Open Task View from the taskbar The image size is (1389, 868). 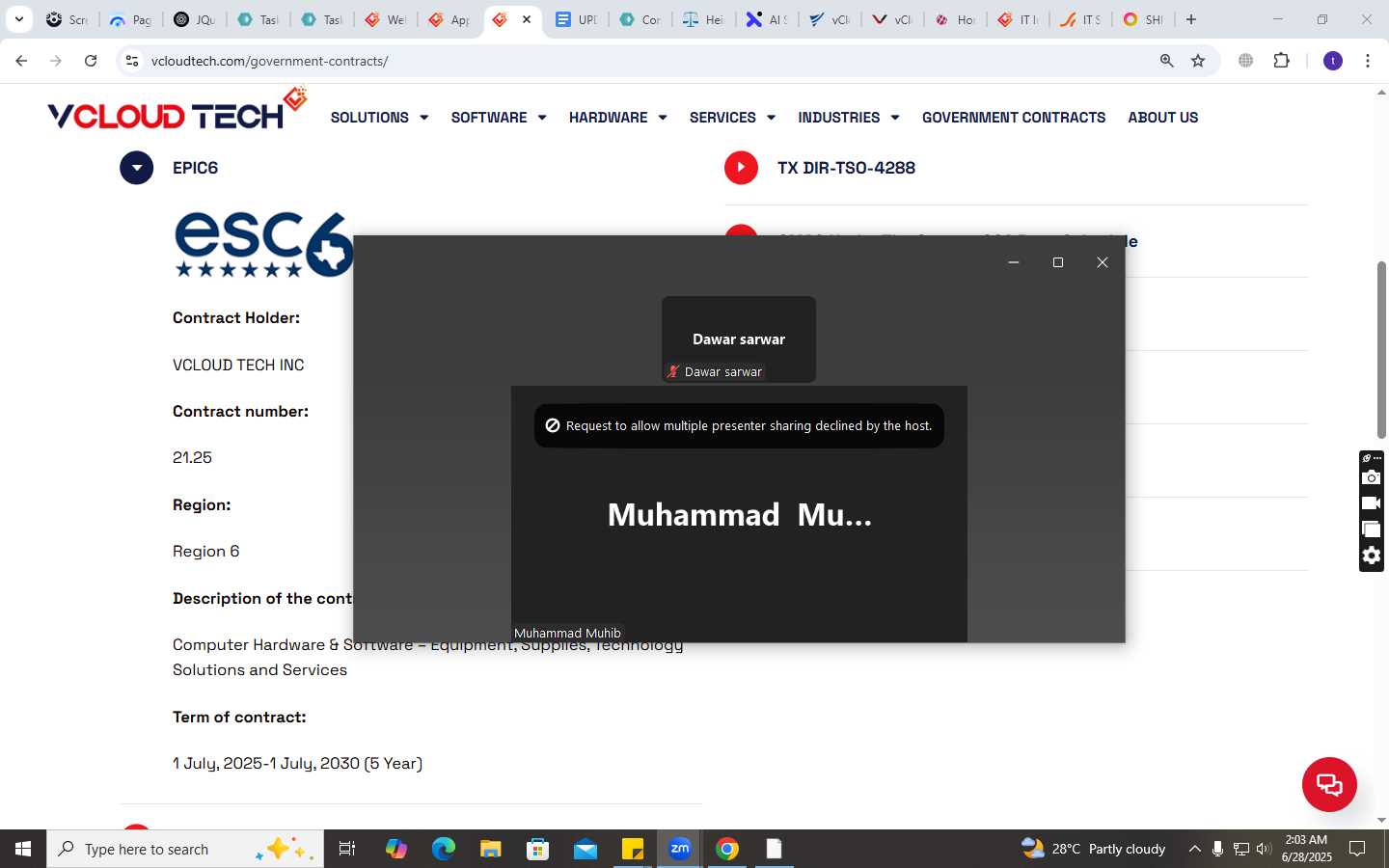pyautogui.click(x=347, y=849)
